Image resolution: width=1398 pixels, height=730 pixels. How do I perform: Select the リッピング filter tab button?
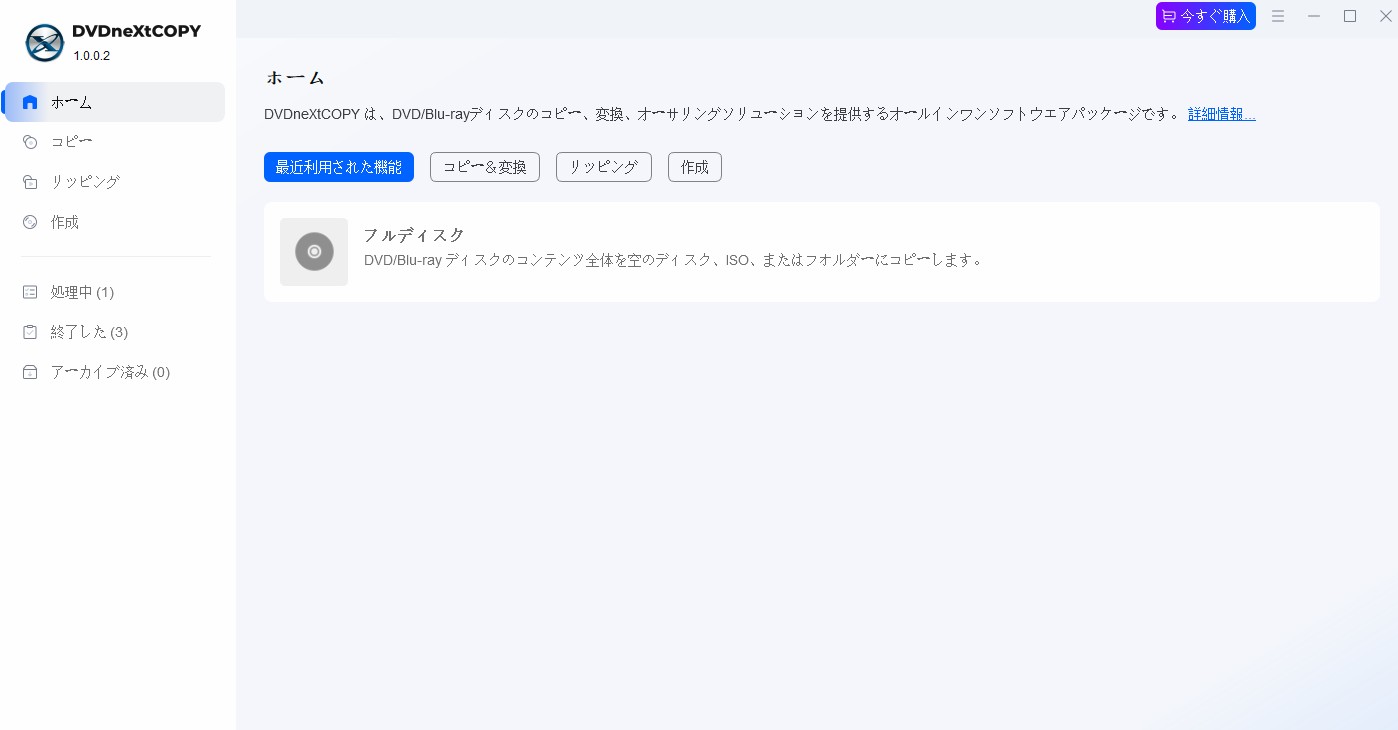click(604, 167)
